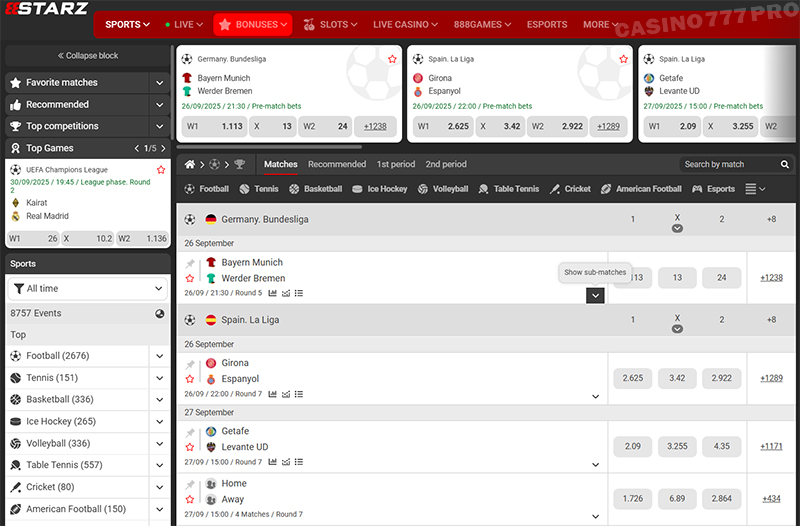This screenshot has width=800, height=526.
Task: Favorite the Bayern Munich featured card star
Action: point(392,59)
